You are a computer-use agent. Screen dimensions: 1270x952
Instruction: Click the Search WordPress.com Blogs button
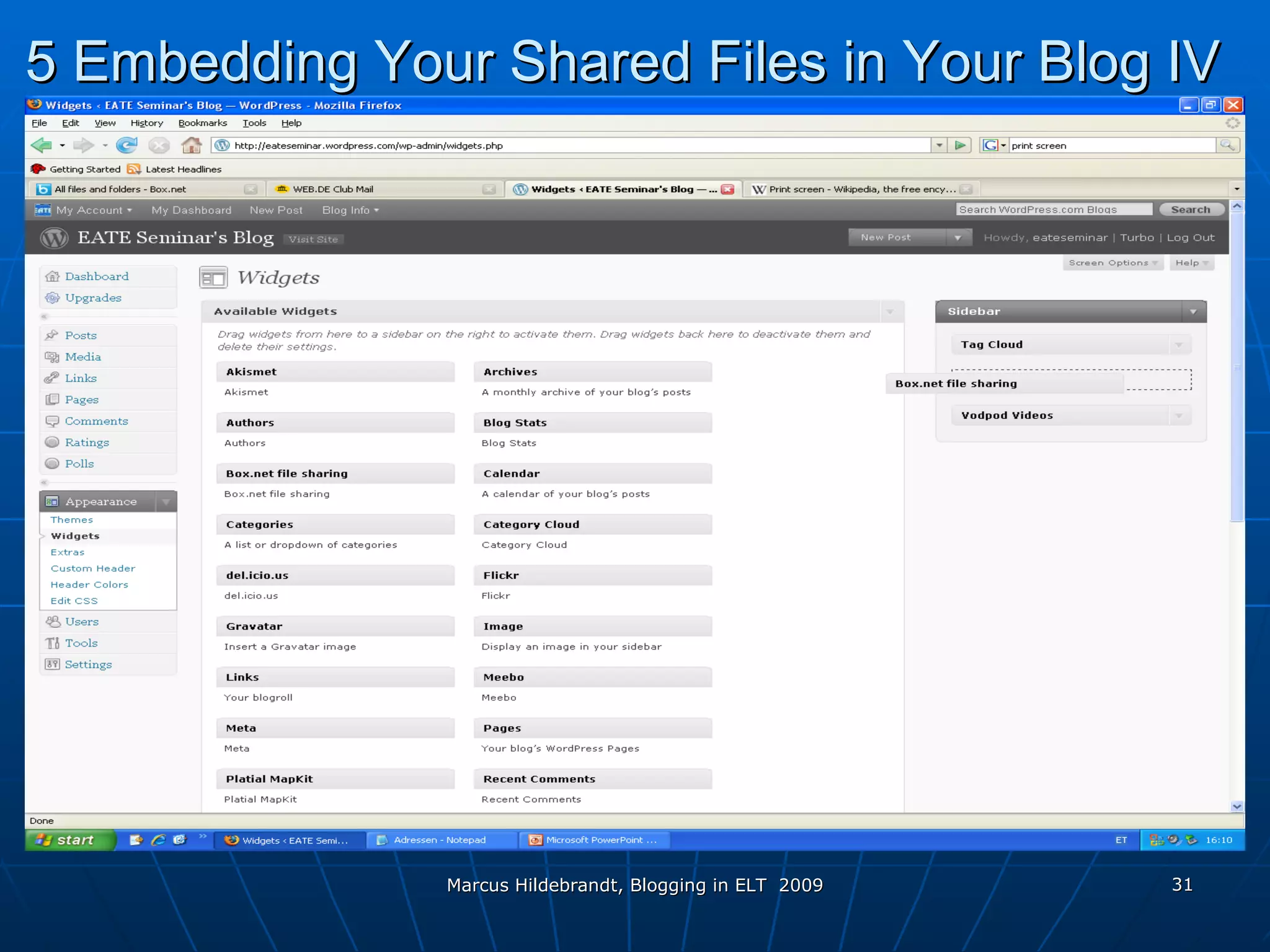[1191, 209]
